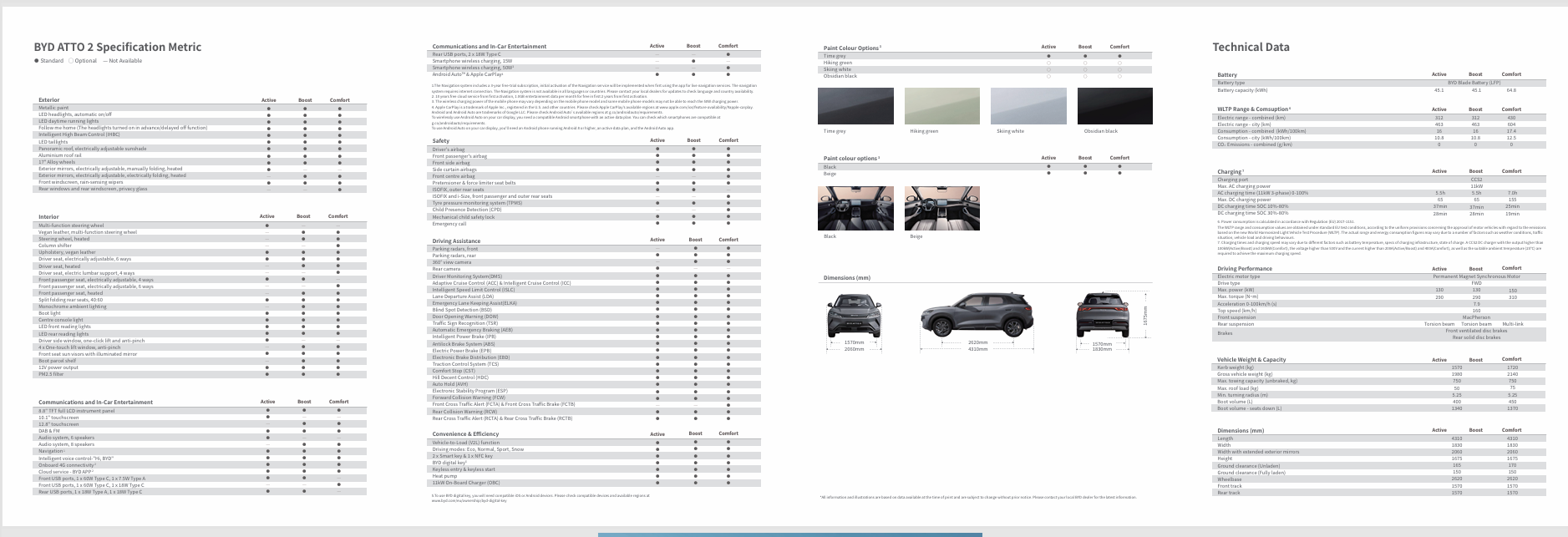
Task: Click the '2620mm' wheelbase label under side view
Action: [977, 342]
